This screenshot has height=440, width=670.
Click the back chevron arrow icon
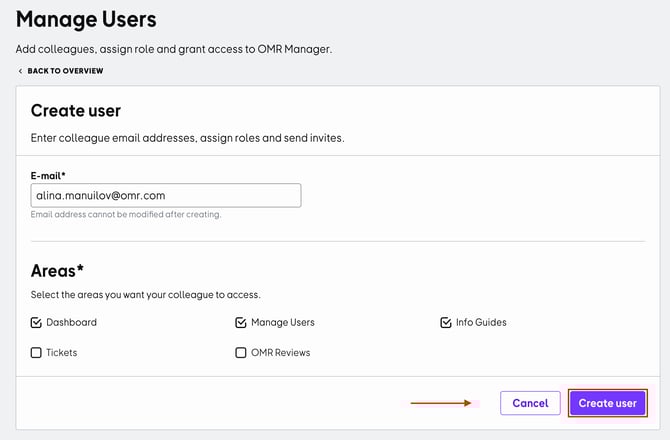coord(20,71)
